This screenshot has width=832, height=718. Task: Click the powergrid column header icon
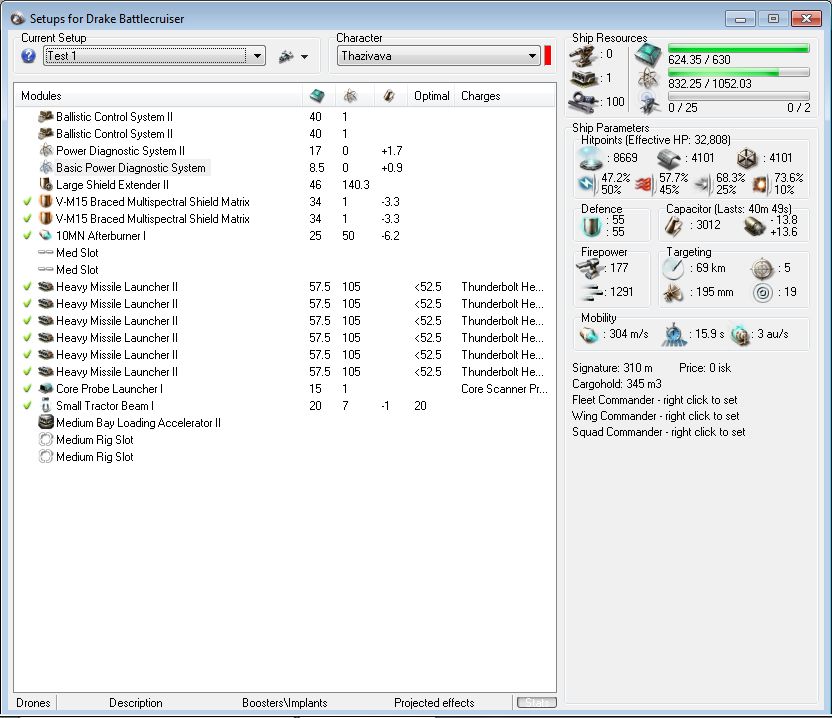click(x=350, y=96)
